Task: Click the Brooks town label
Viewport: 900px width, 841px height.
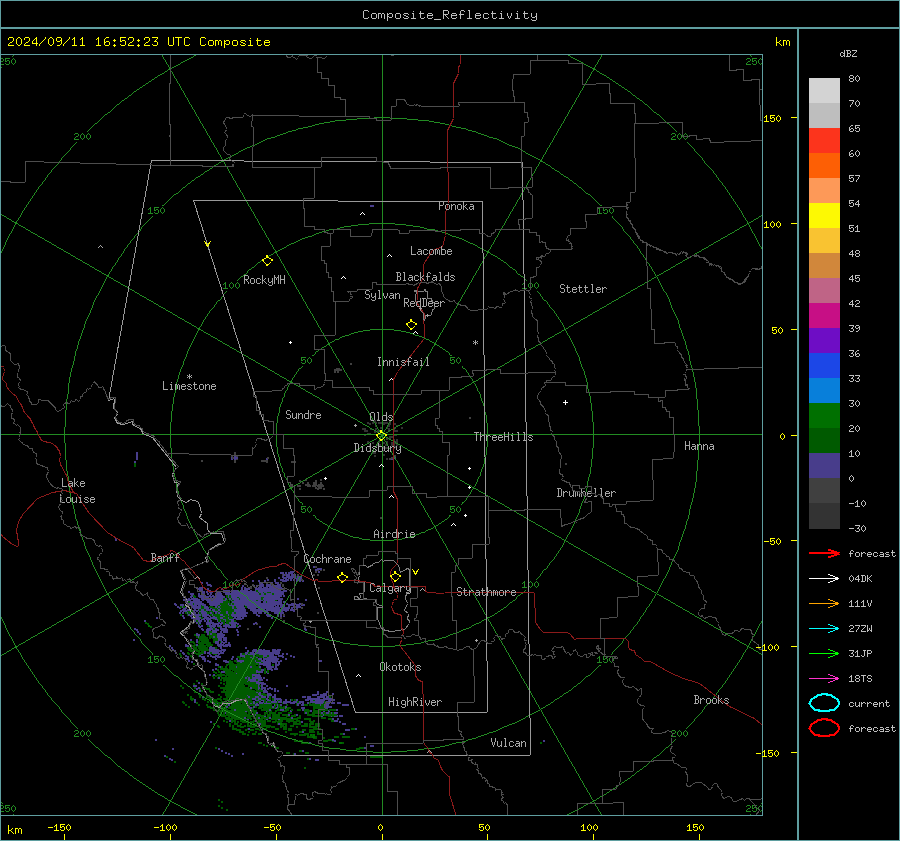Action: click(711, 700)
